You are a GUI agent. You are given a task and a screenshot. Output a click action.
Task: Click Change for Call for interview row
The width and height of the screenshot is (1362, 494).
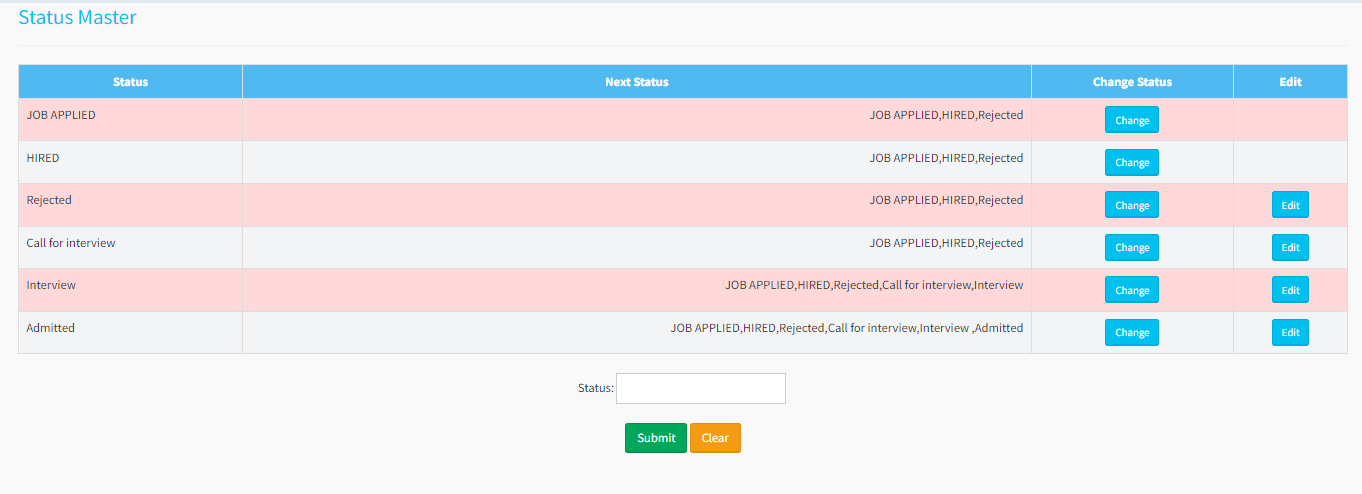coord(1131,247)
